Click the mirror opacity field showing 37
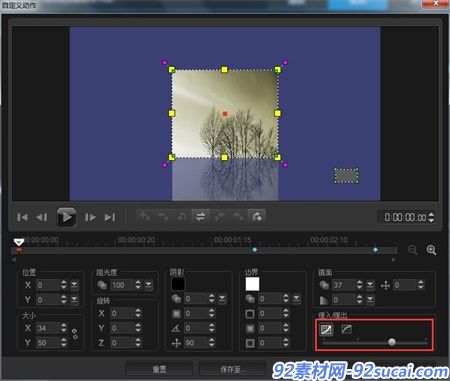 tap(343, 285)
